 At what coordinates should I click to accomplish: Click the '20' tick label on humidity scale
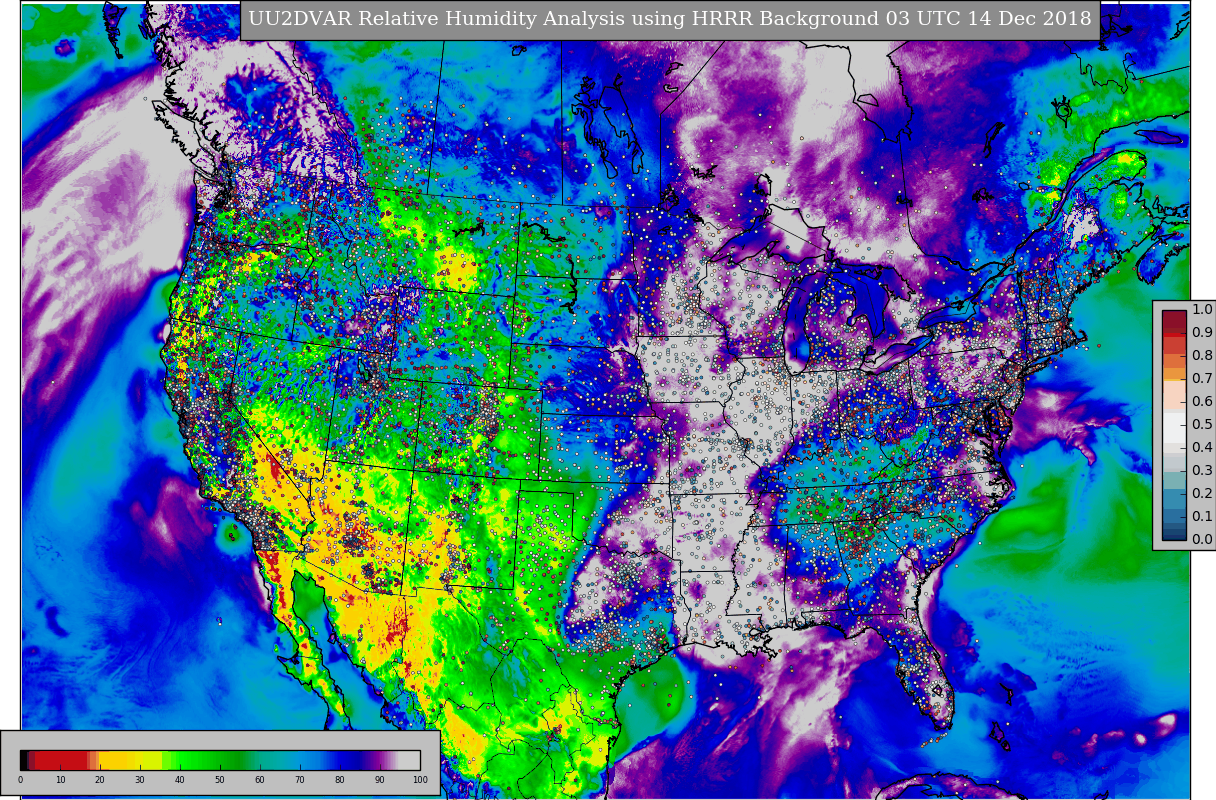tap(100, 780)
